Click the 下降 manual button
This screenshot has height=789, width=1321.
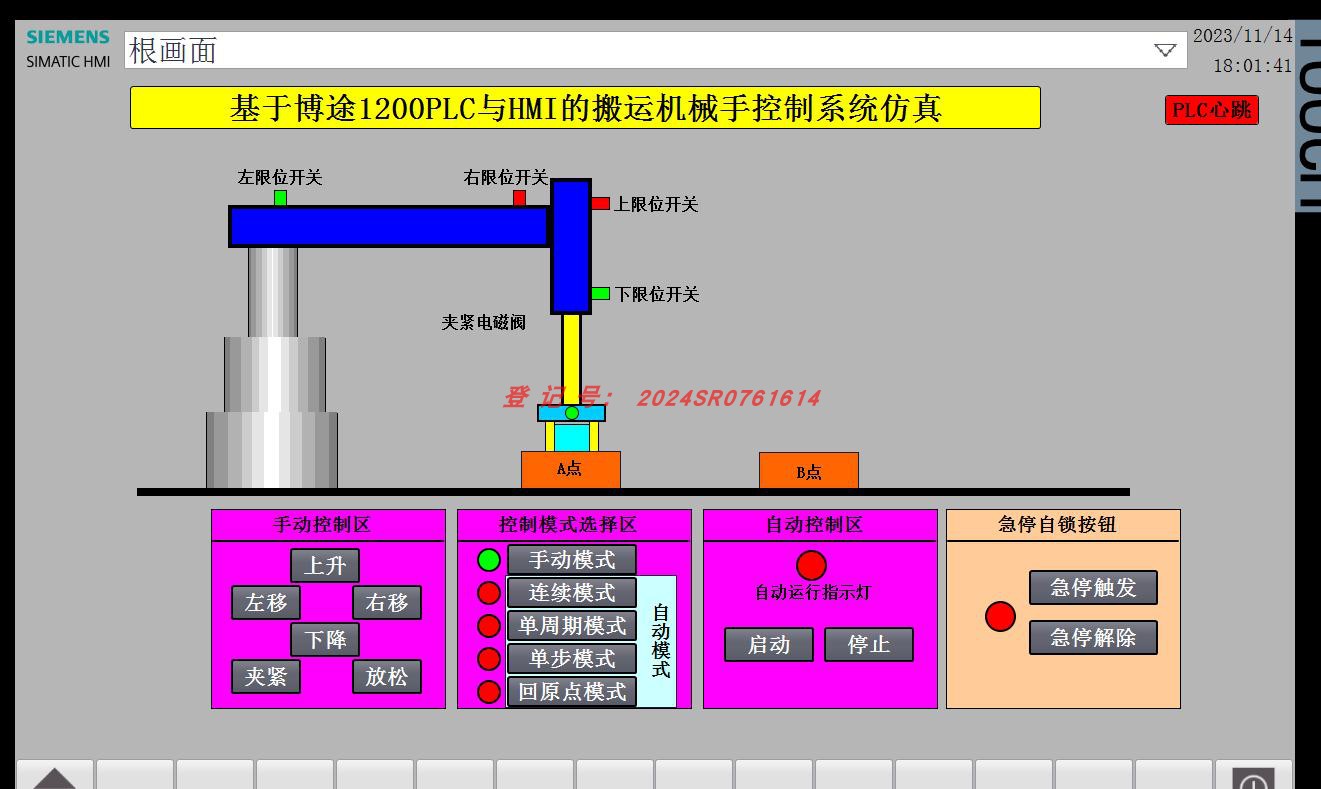coord(325,640)
